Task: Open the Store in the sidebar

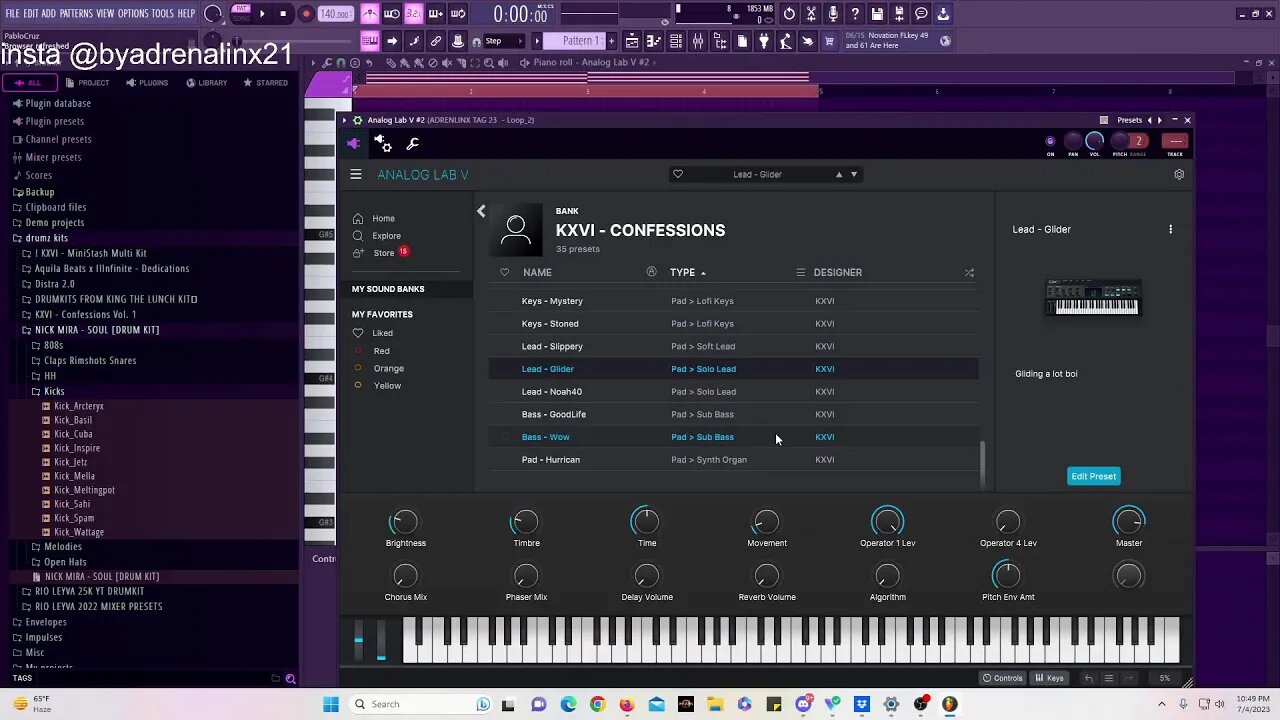Action: click(383, 253)
